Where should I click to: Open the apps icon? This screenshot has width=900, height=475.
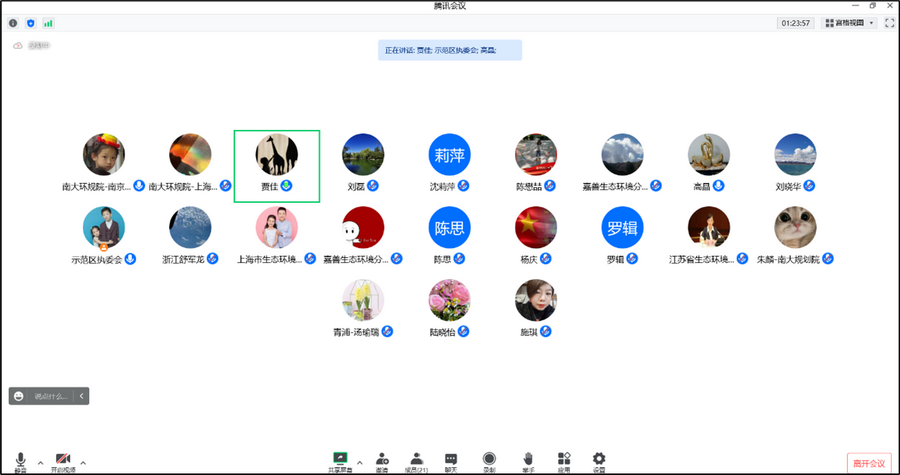[x=564, y=459]
